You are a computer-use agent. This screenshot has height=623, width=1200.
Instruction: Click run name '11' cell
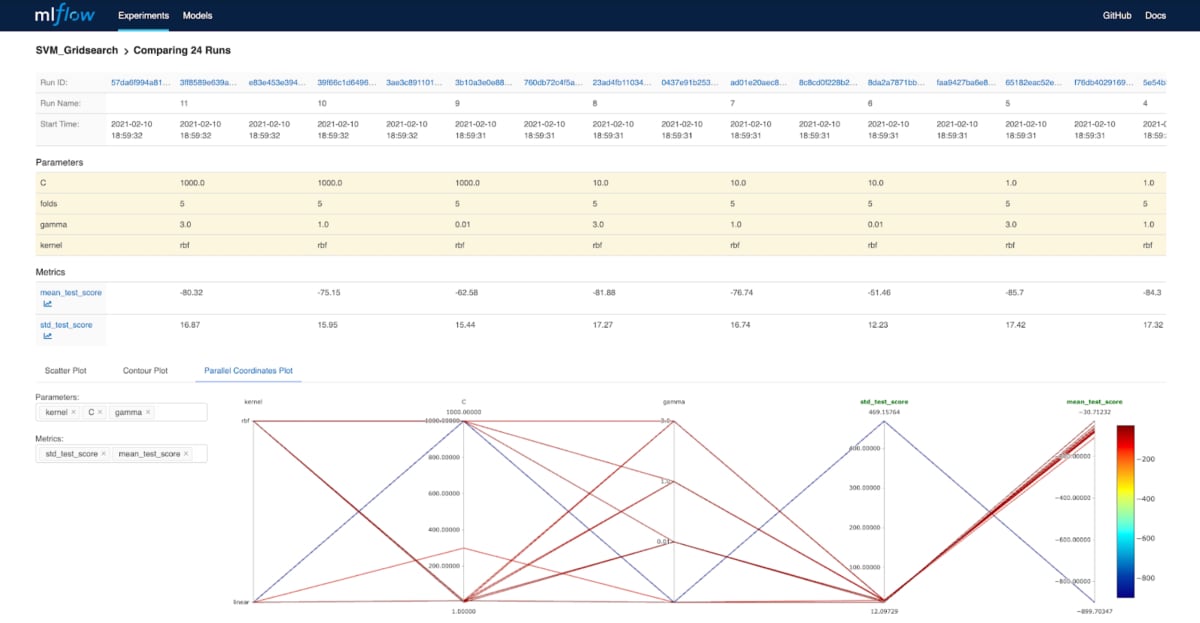(184, 103)
